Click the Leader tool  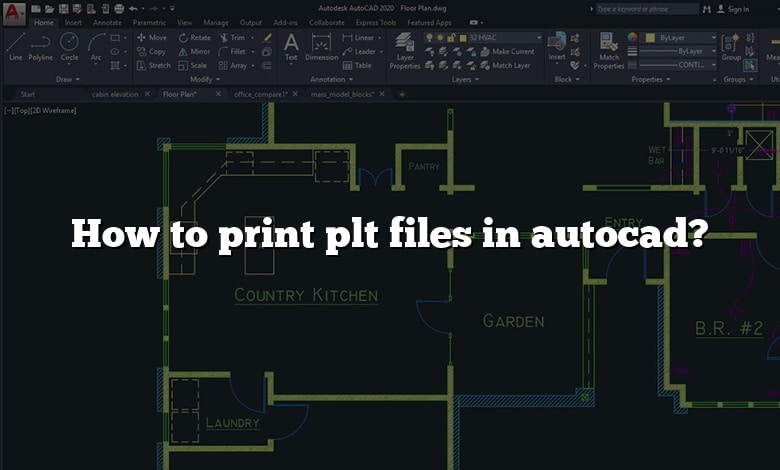click(359, 51)
